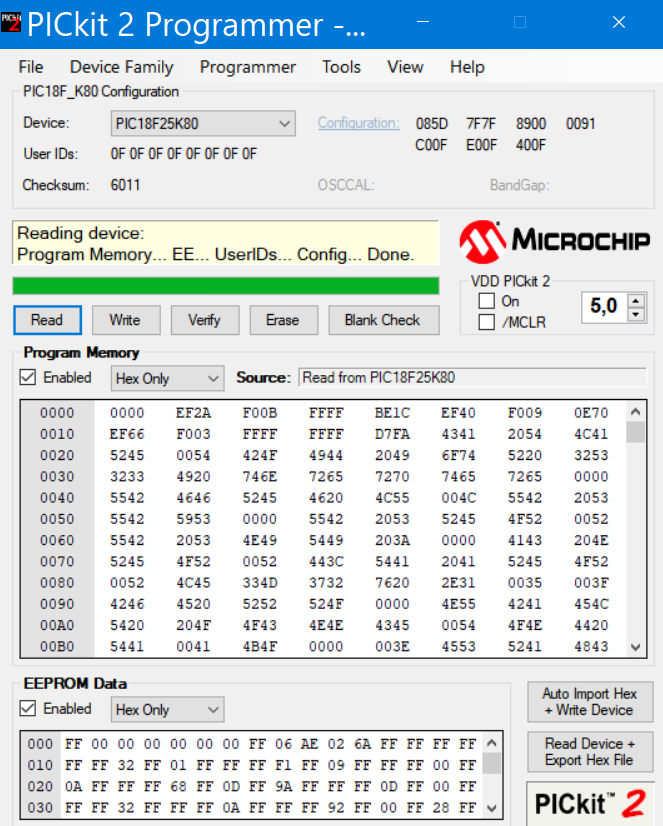The height and width of the screenshot is (826, 663).
Task: Click the Blank Check button
Action: [x=382, y=320]
